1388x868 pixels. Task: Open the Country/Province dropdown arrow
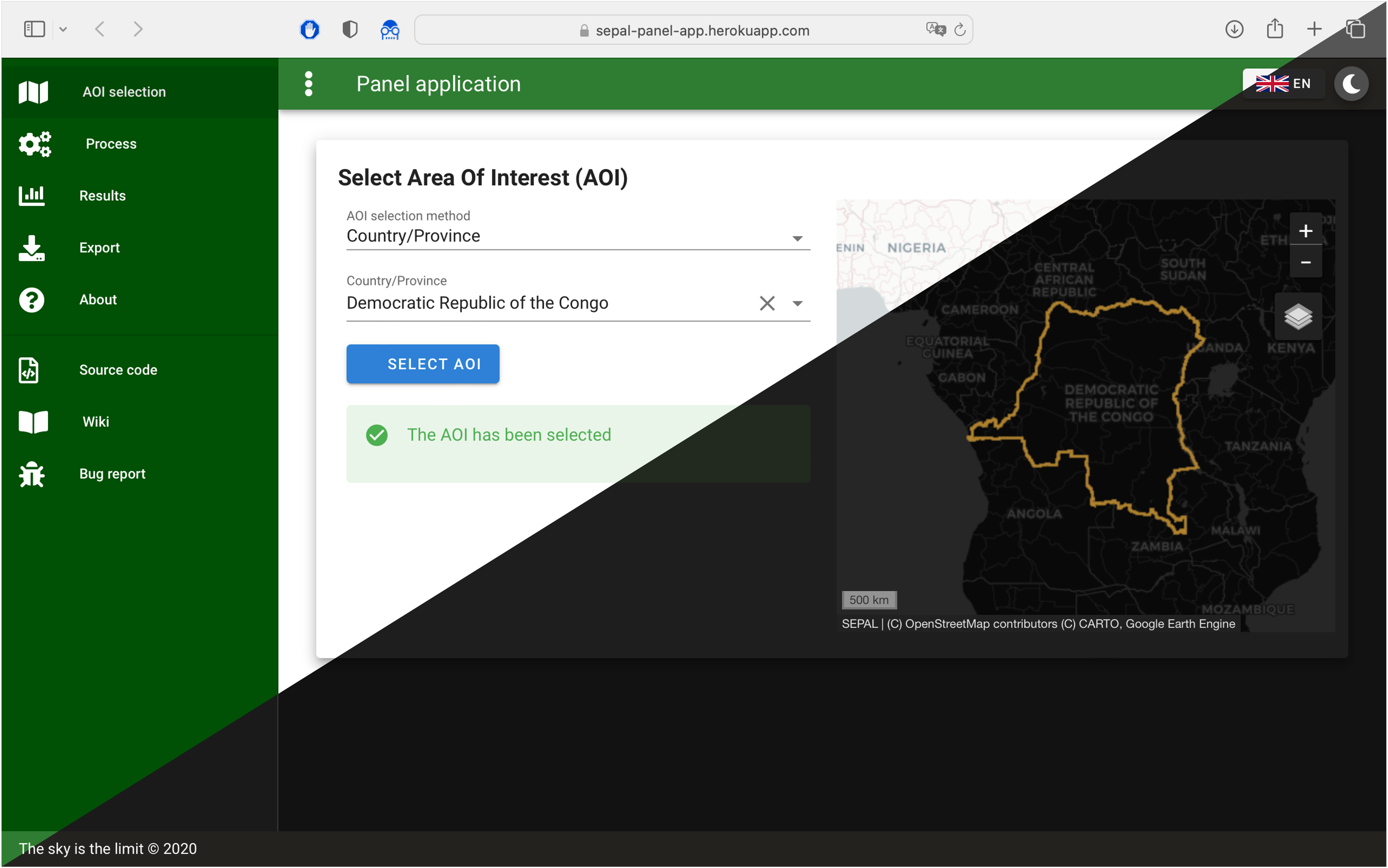tap(797, 303)
